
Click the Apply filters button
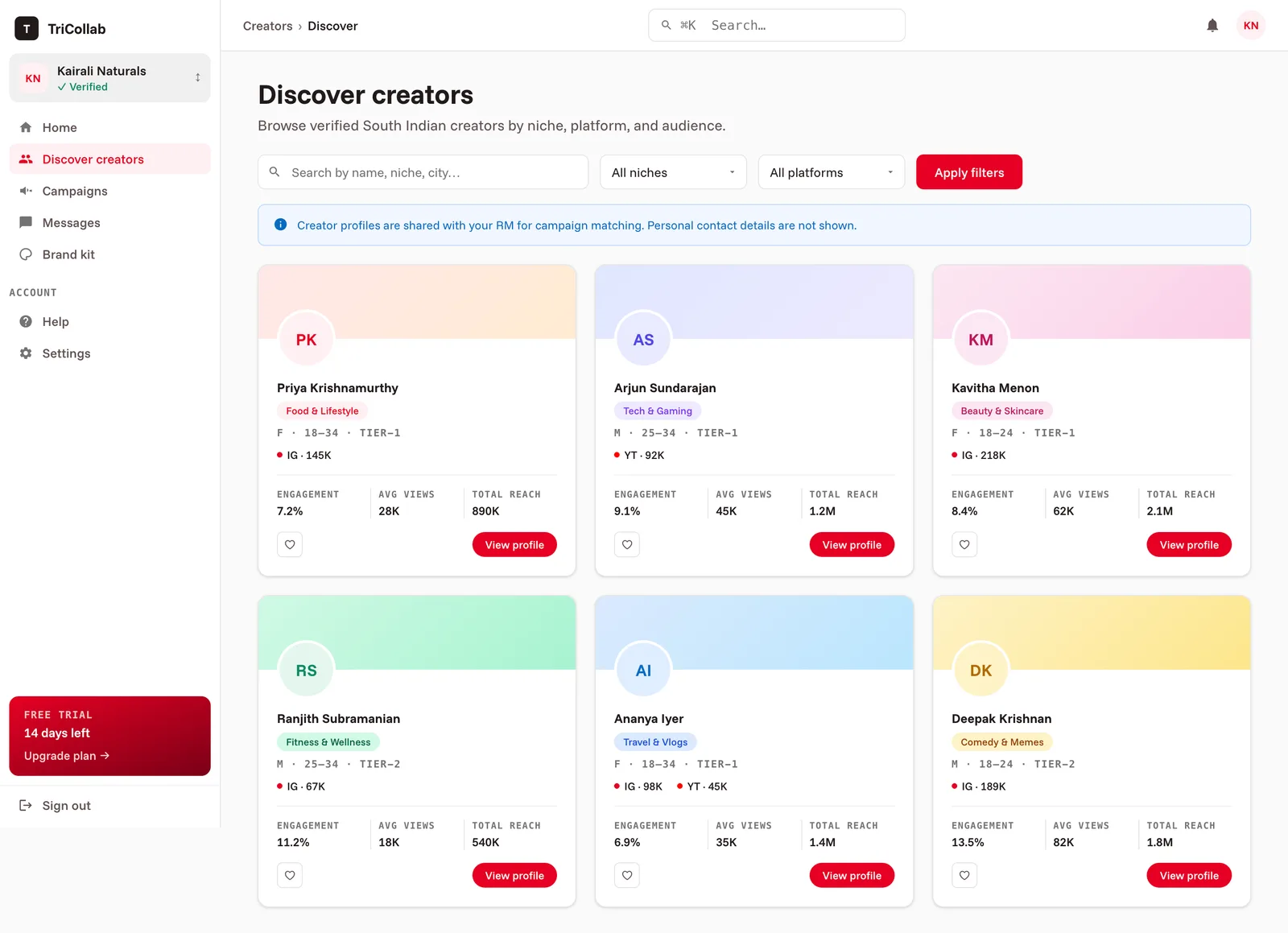[969, 172]
